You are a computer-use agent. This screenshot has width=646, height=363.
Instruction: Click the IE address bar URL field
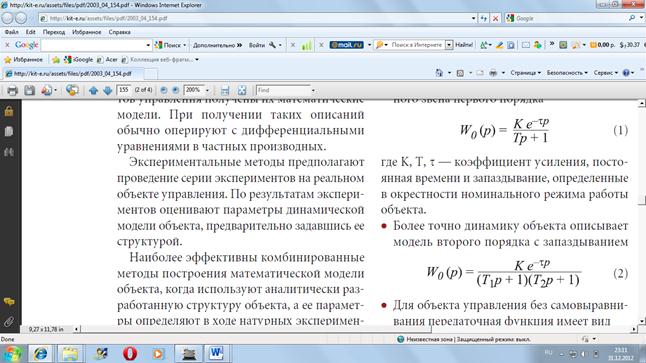coord(255,18)
